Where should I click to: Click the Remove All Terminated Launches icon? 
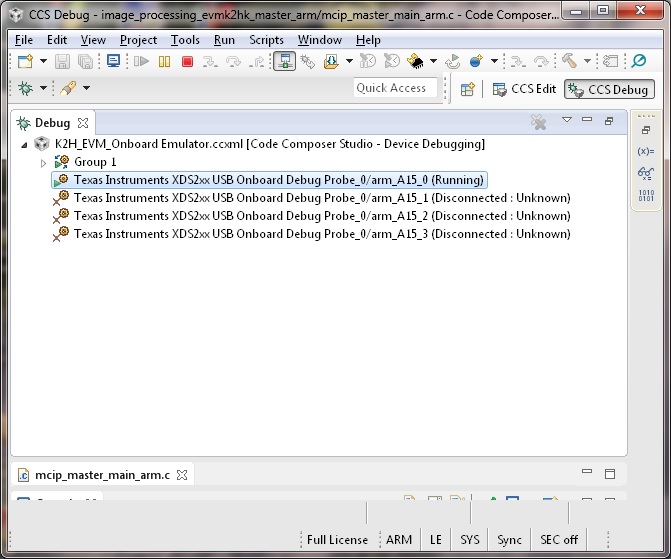[x=539, y=123]
